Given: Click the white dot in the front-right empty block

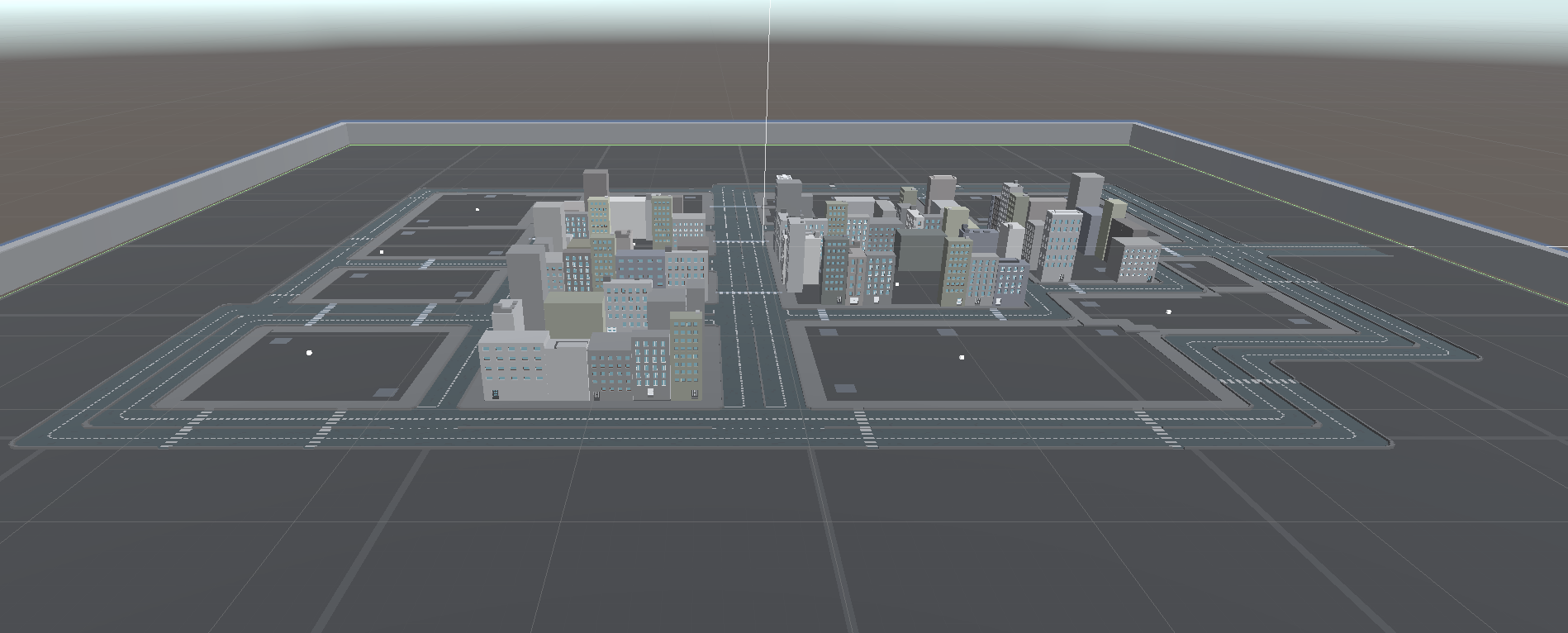Looking at the screenshot, I should click(962, 357).
